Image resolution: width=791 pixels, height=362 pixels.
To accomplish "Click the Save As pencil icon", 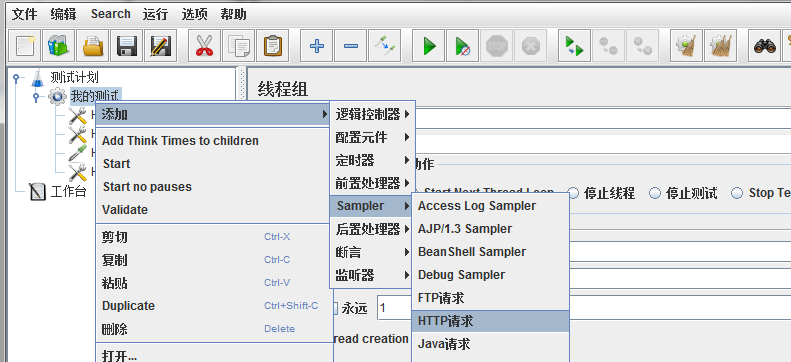I will [161, 46].
